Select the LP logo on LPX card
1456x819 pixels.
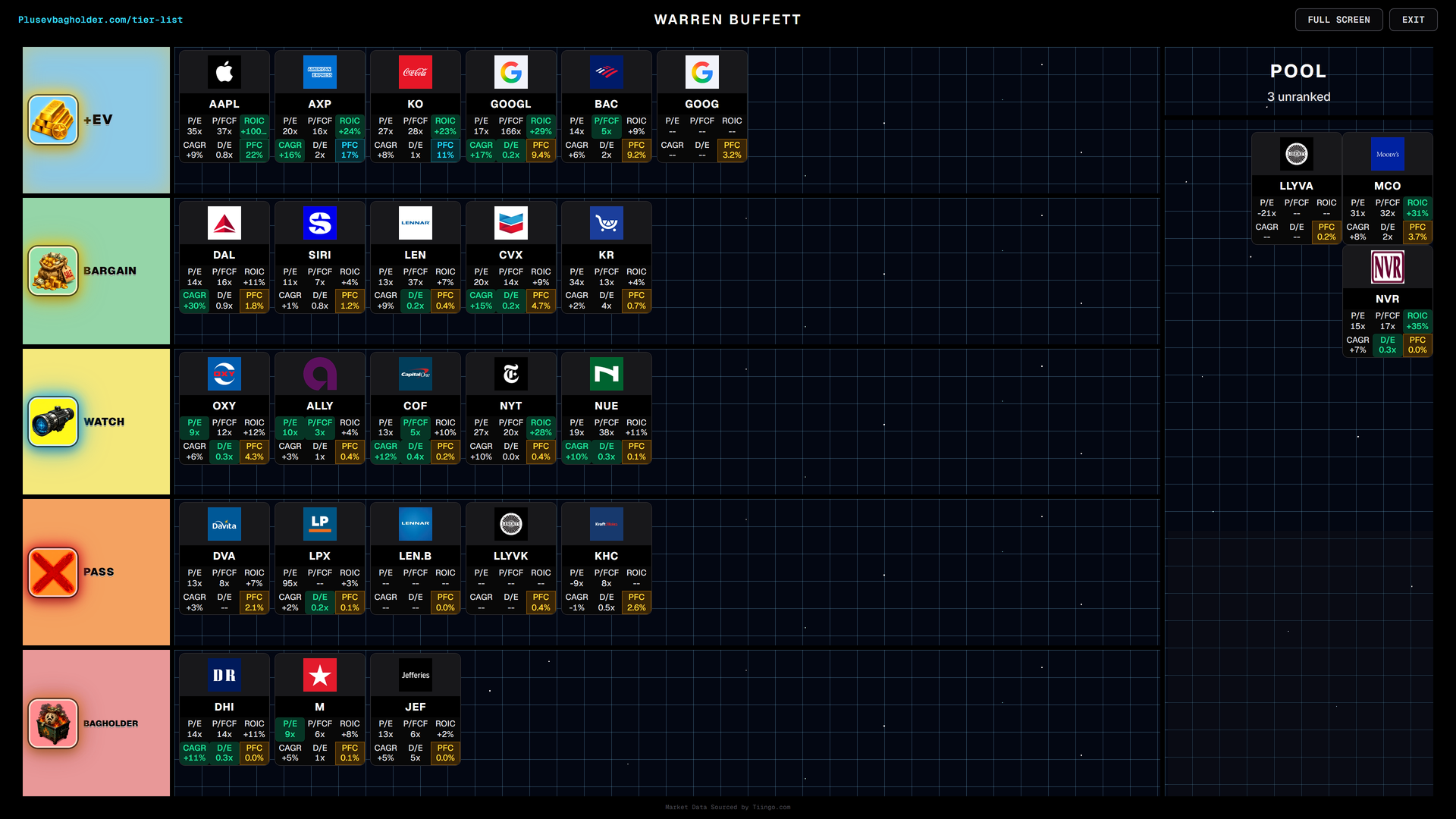coord(320,524)
